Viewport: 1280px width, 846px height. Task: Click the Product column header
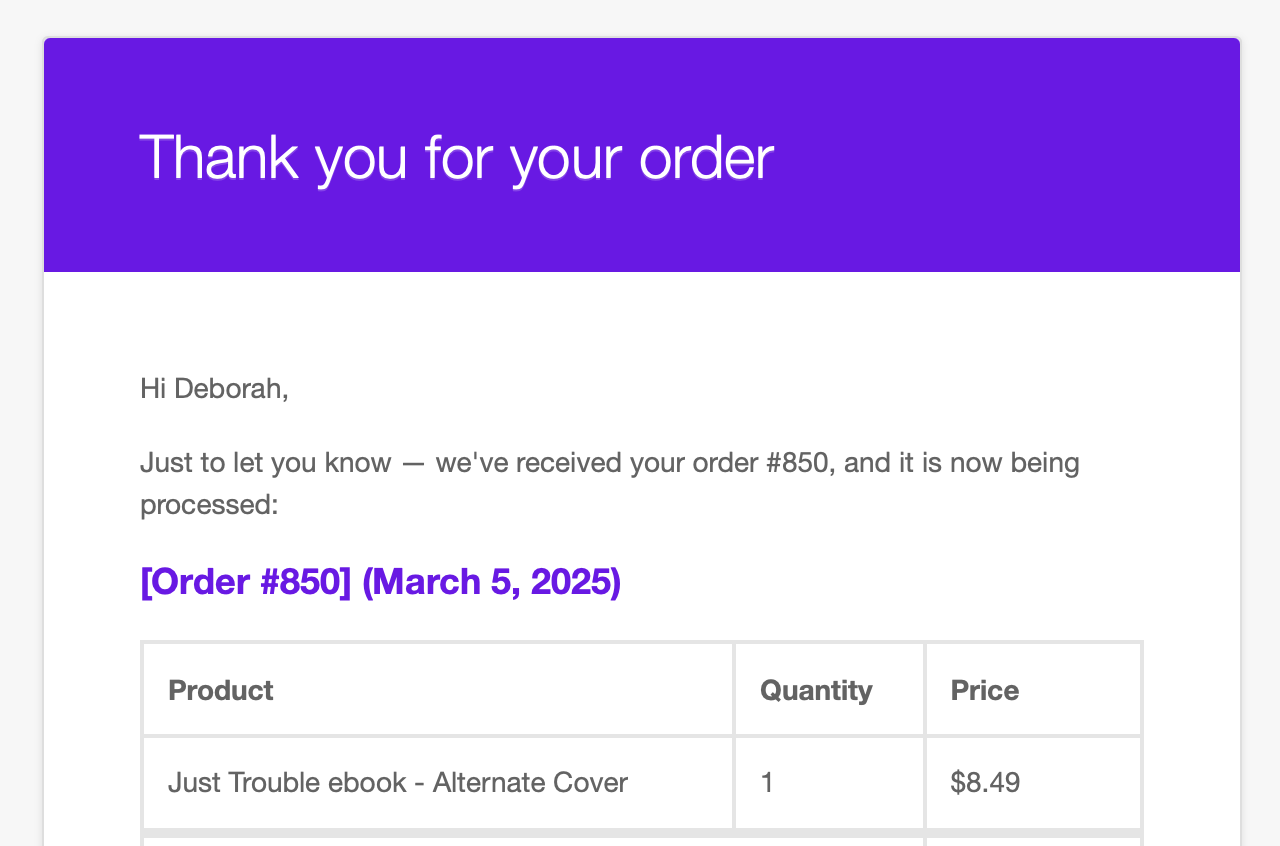coord(221,690)
